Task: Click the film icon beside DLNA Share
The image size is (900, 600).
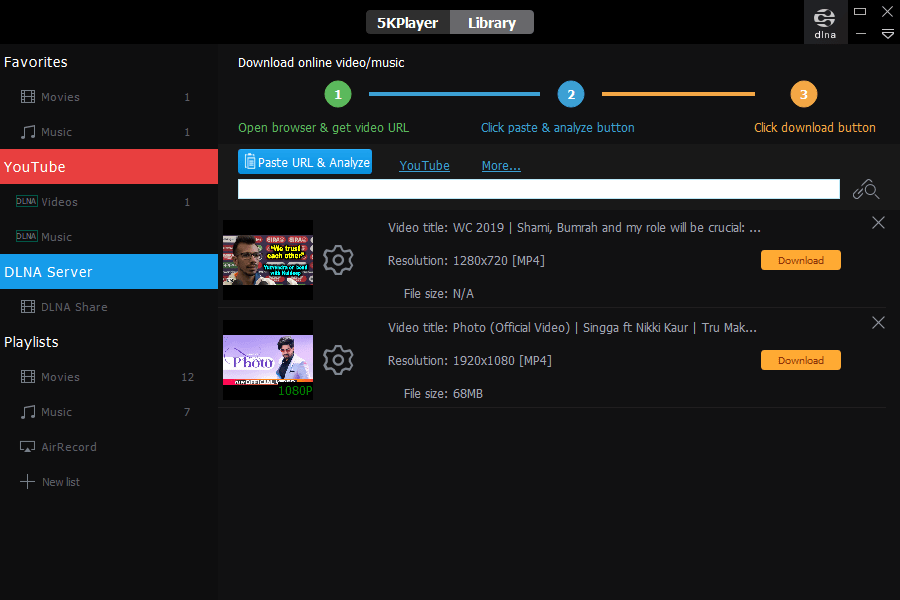Action: 28,307
